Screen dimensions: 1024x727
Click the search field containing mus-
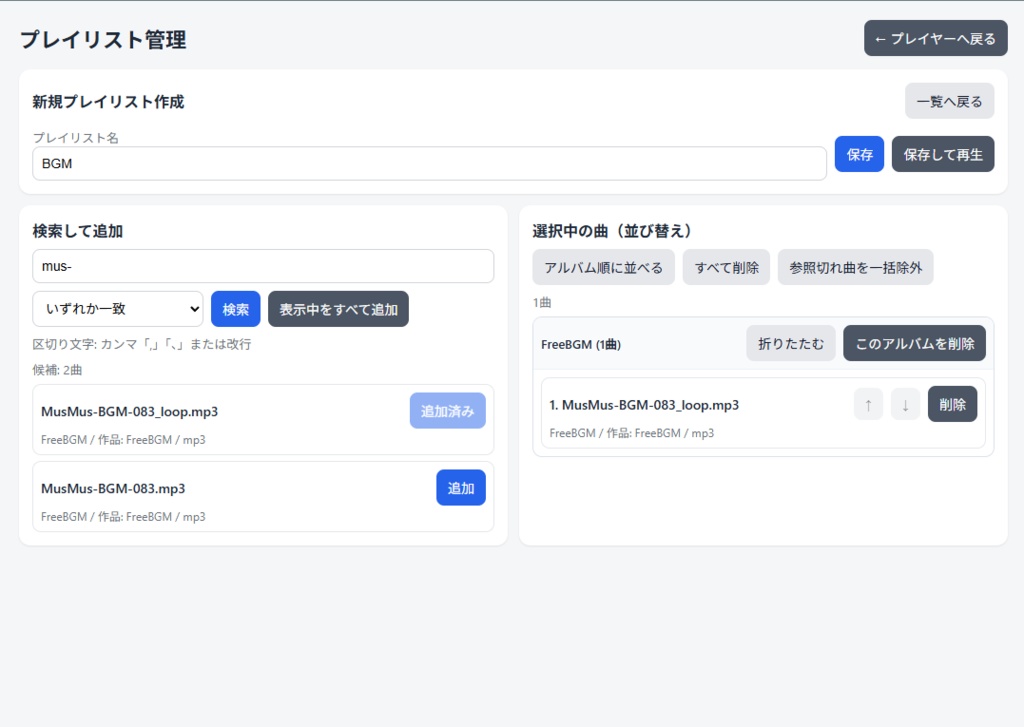coord(262,266)
